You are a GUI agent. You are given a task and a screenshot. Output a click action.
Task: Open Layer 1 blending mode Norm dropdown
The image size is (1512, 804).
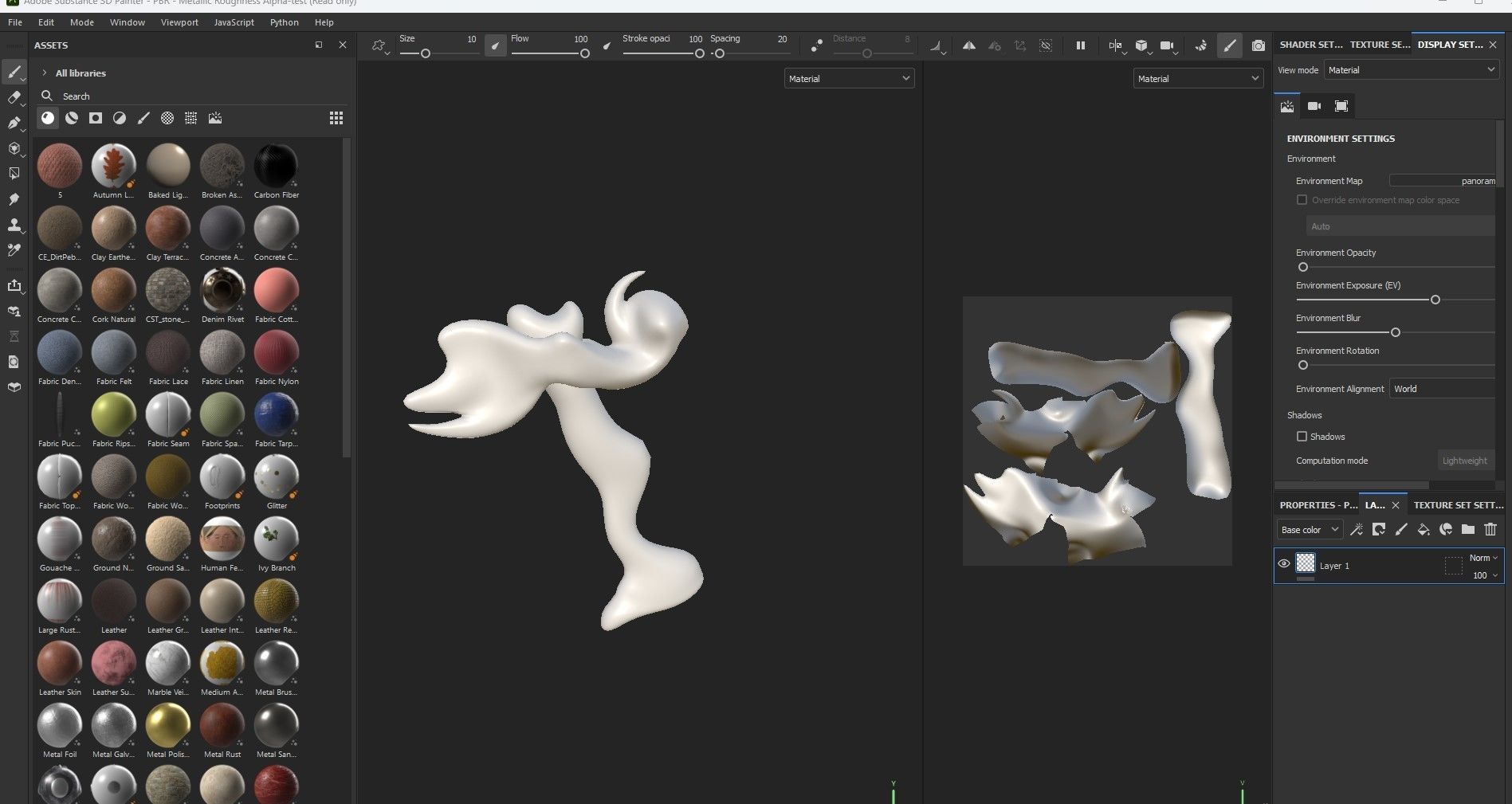(1483, 558)
